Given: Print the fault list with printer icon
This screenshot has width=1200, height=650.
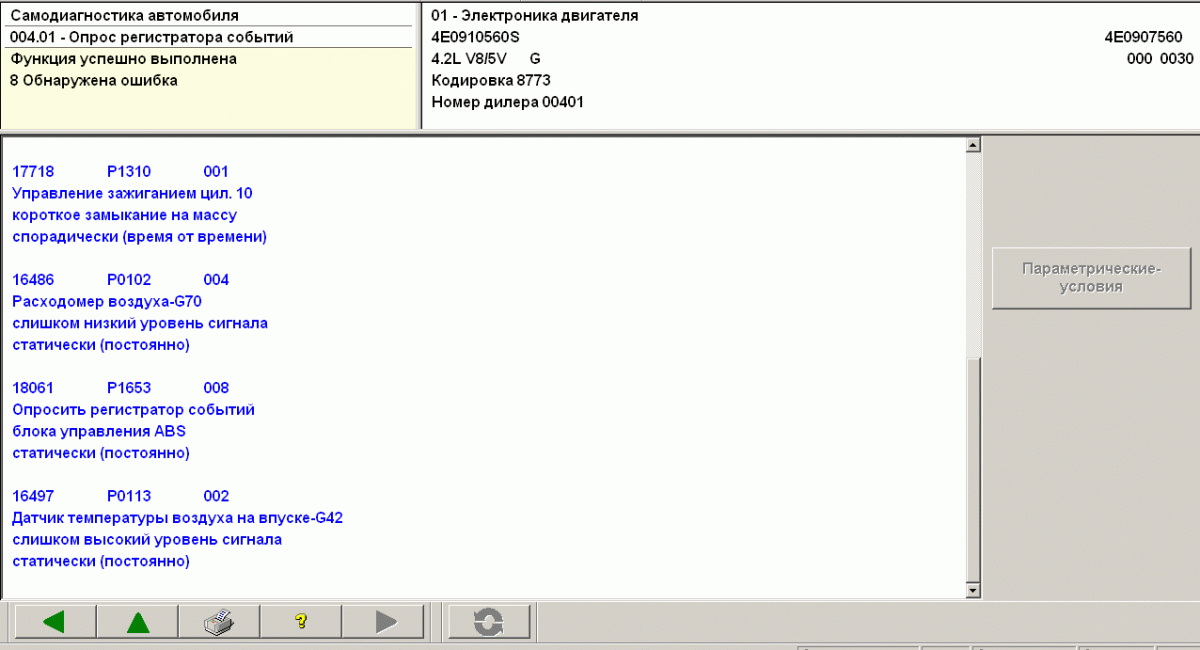Looking at the screenshot, I should click(x=219, y=622).
